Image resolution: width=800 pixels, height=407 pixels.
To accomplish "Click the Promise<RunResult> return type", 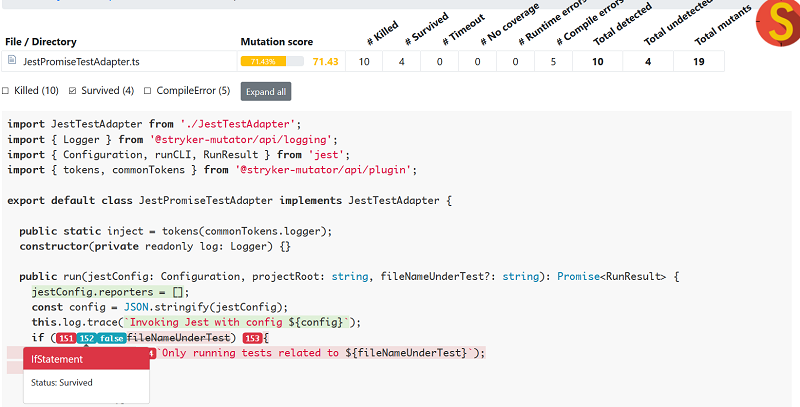I will (x=611, y=277).
